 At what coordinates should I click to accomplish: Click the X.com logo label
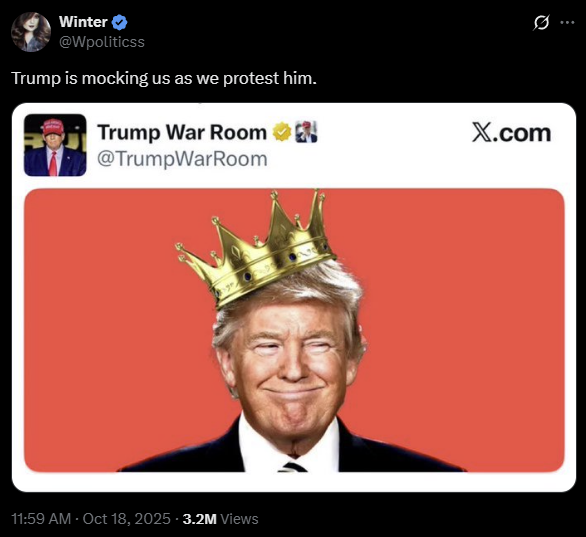pos(511,133)
